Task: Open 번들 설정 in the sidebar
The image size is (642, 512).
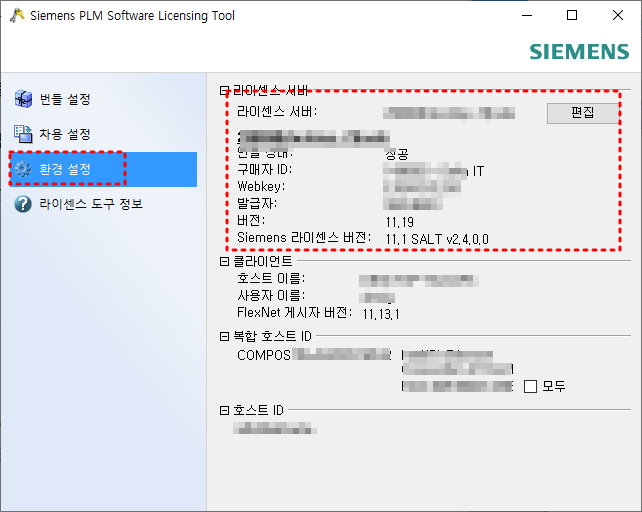Action: [65, 99]
